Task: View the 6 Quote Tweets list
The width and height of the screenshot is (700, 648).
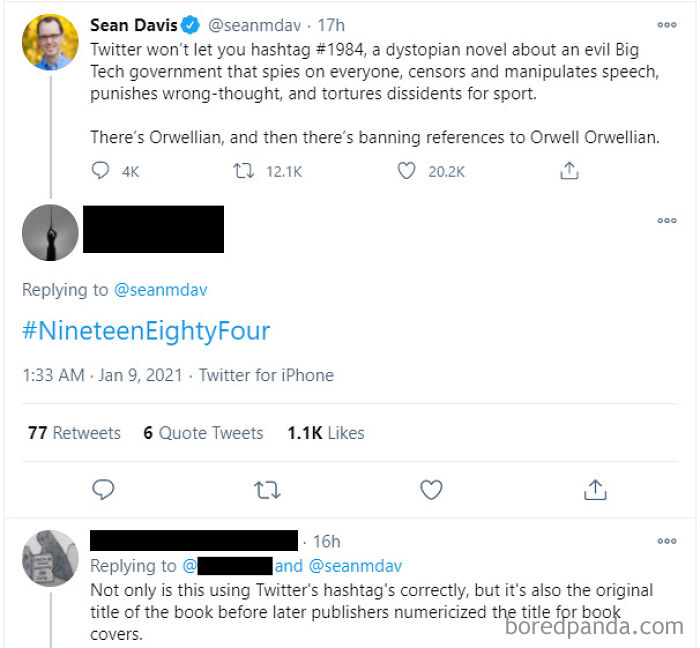Action: click(203, 433)
